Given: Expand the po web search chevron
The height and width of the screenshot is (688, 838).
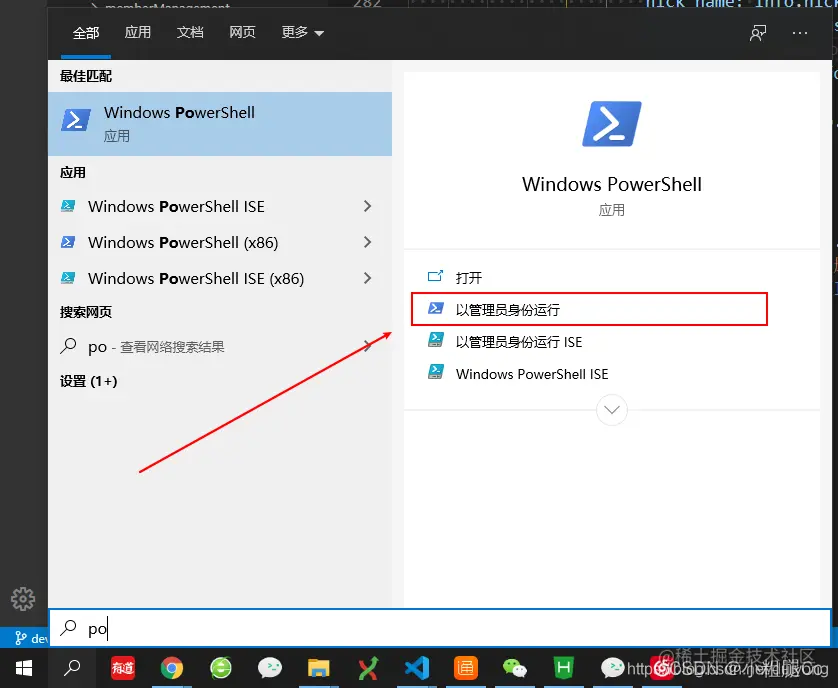Looking at the screenshot, I should (x=367, y=346).
